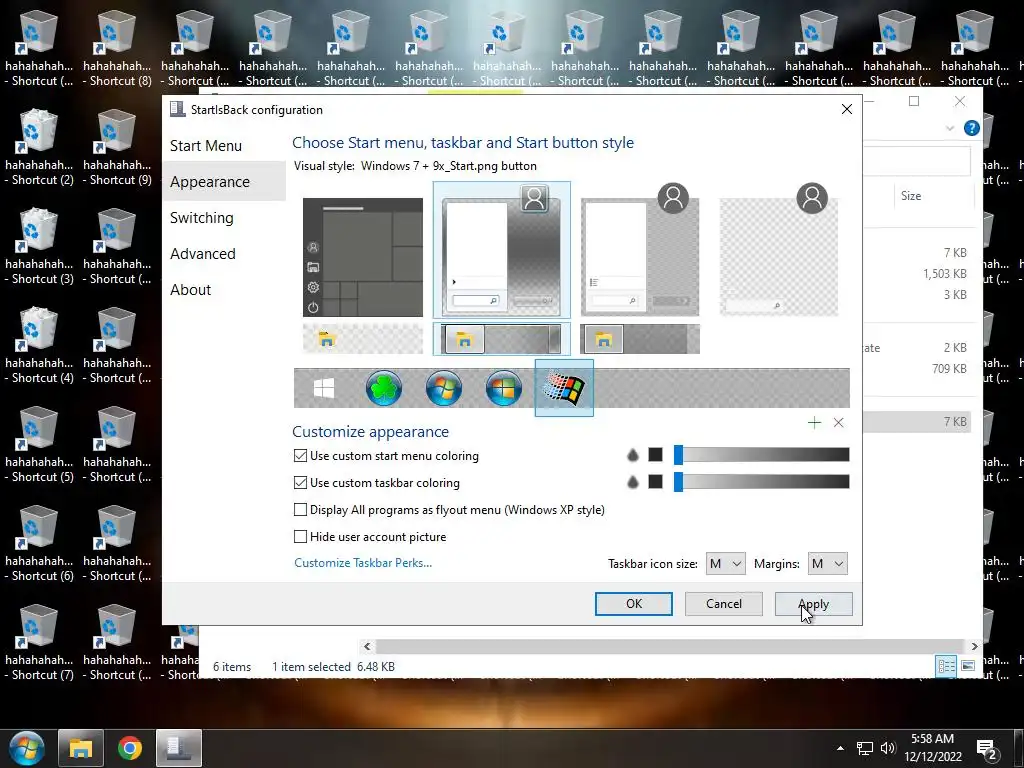1024x768 pixels.
Task: Select desktop shortcut hahahahah Shortcut (2)
Action: [39, 148]
